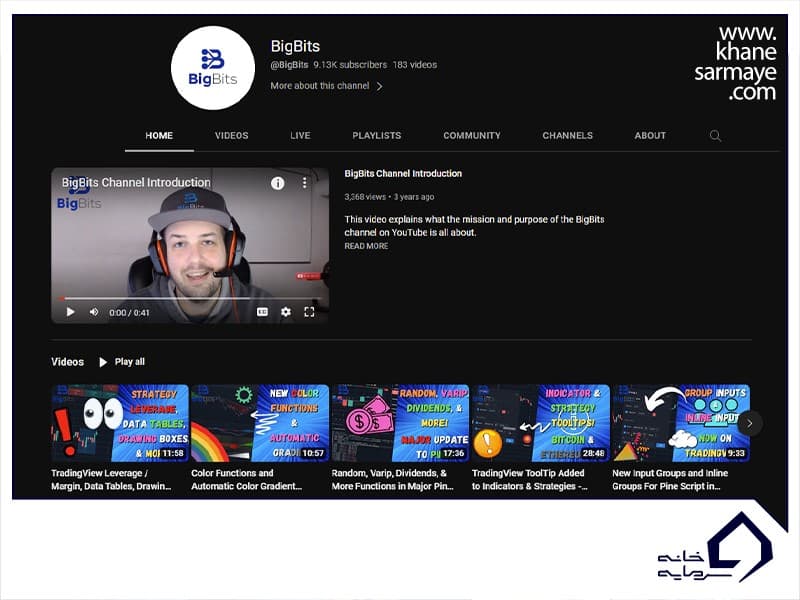Open the Strategy Leverage video thumbnail

[120, 423]
